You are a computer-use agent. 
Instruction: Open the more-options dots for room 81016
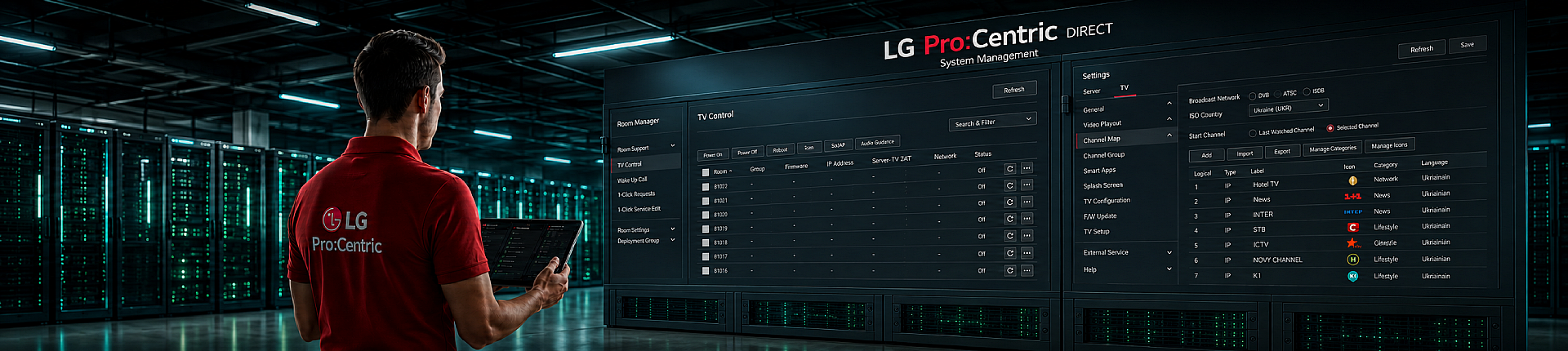point(1027,270)
